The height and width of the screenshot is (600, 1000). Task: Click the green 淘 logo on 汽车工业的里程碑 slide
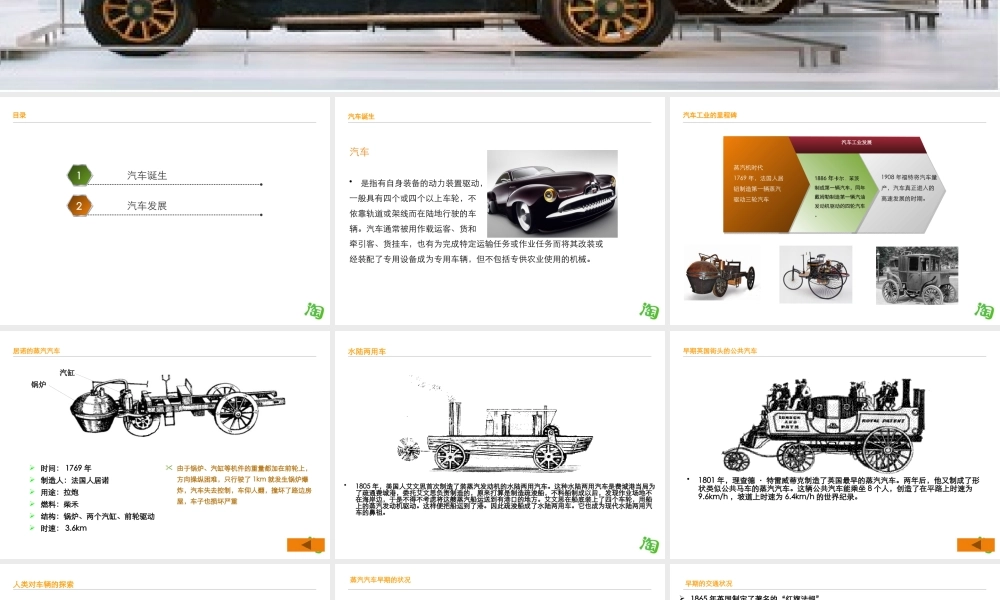click(984, 311)
